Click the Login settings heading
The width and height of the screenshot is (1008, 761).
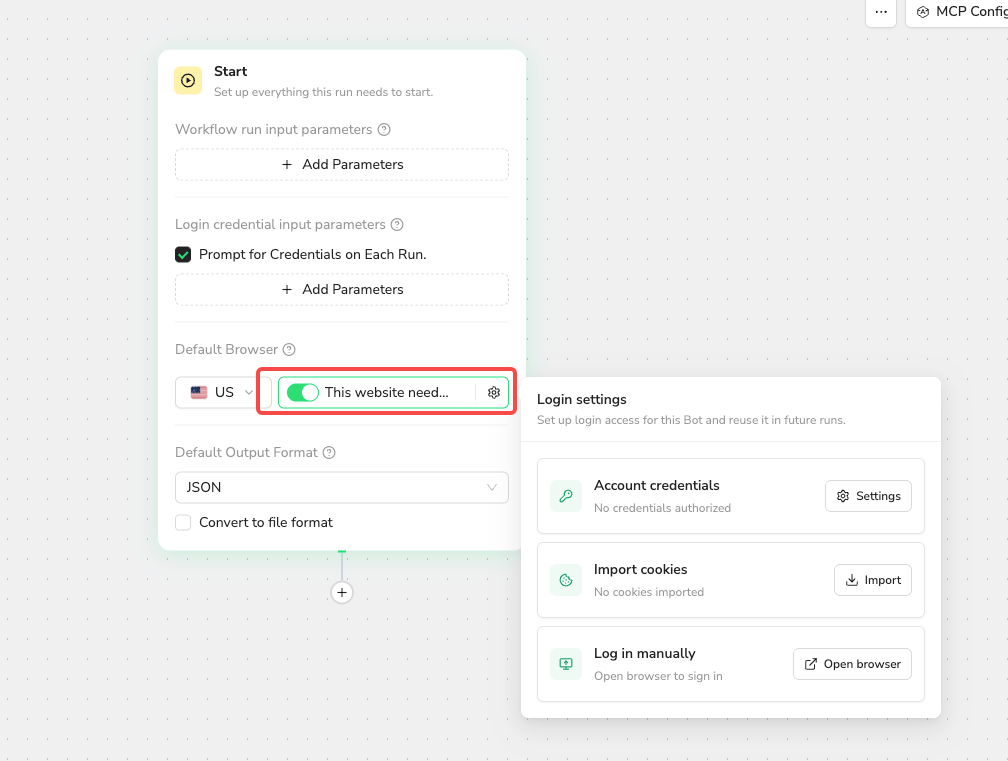point(582,399)
